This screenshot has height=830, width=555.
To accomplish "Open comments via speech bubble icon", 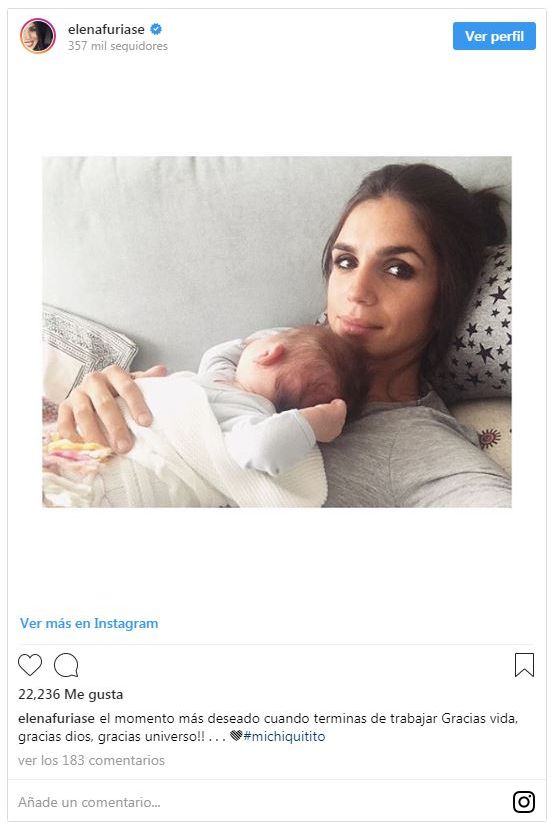I will 66,665.
